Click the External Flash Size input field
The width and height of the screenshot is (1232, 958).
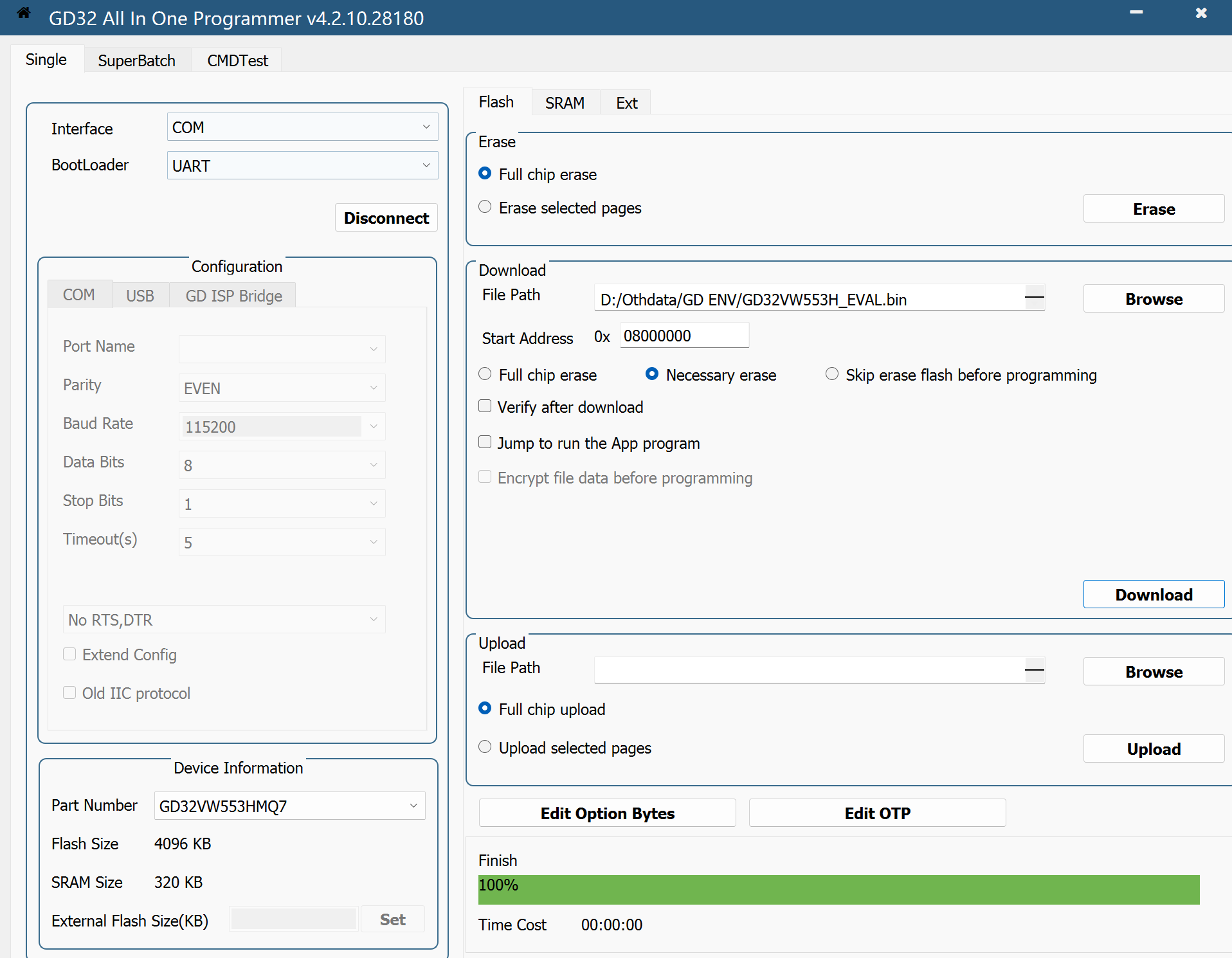(293, 919)
